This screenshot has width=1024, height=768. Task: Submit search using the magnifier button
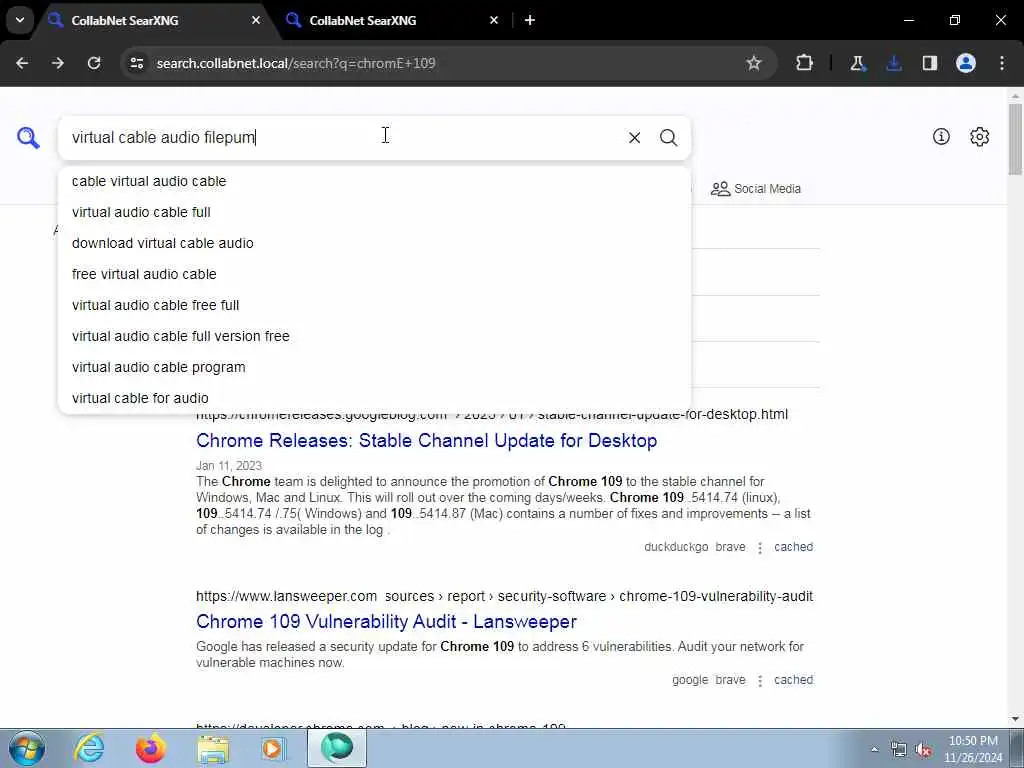pyautogui.click(x=668, y=138)
